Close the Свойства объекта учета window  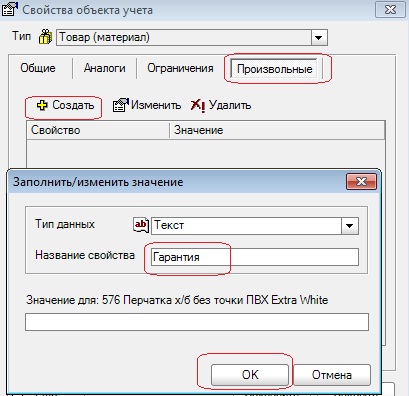coord(390,10)
